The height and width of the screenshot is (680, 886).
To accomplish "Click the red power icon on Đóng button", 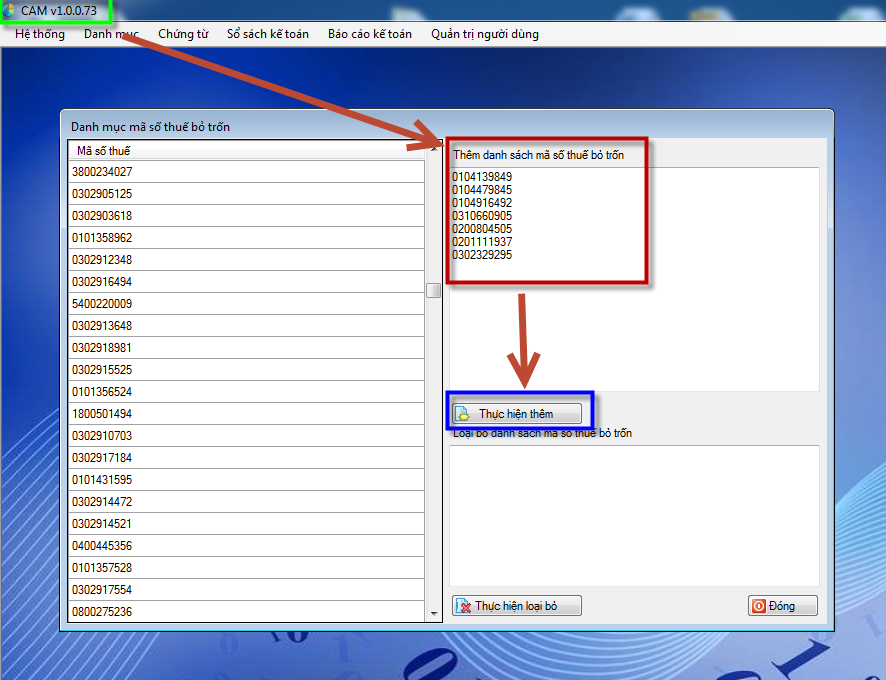I will coord(760,606).
